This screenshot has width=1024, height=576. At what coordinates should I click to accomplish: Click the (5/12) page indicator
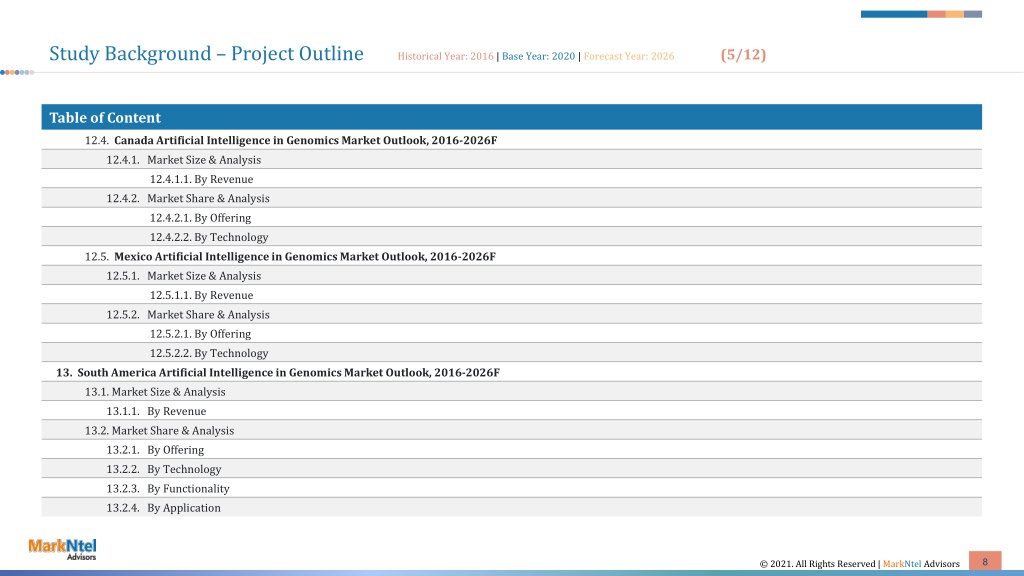[743, 54]
